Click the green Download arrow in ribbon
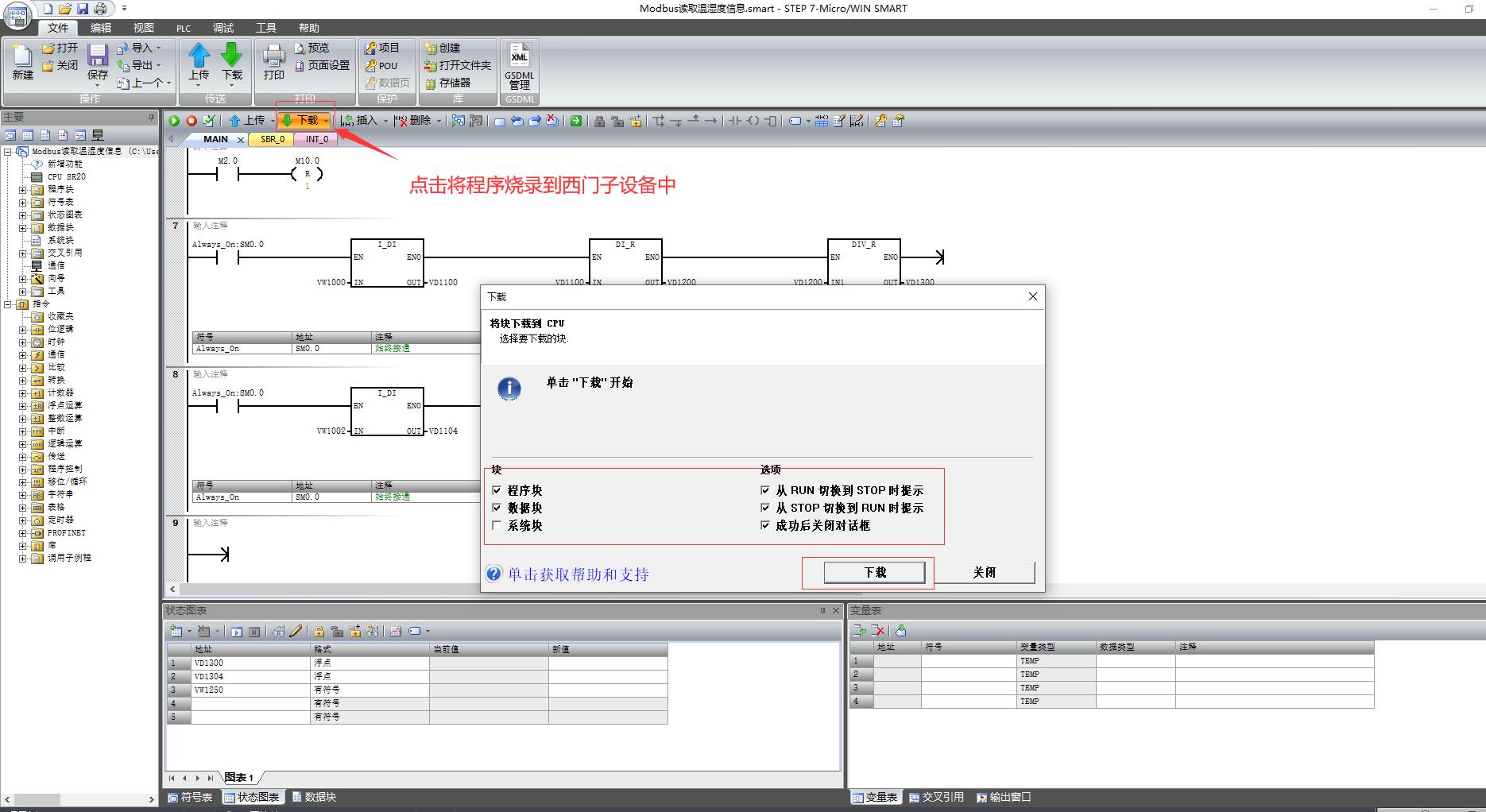 coord(232,62)
